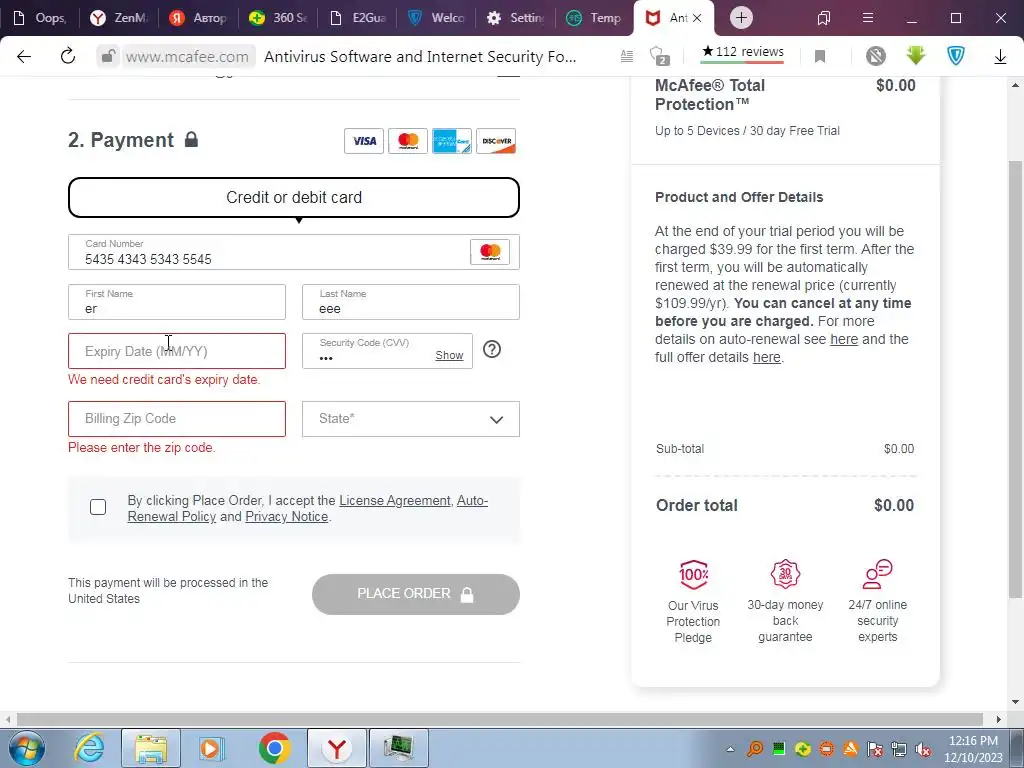This screenshot has height=768, width=1024.
Task: Open the site security padlock info
Action: (x=108, y=57)
